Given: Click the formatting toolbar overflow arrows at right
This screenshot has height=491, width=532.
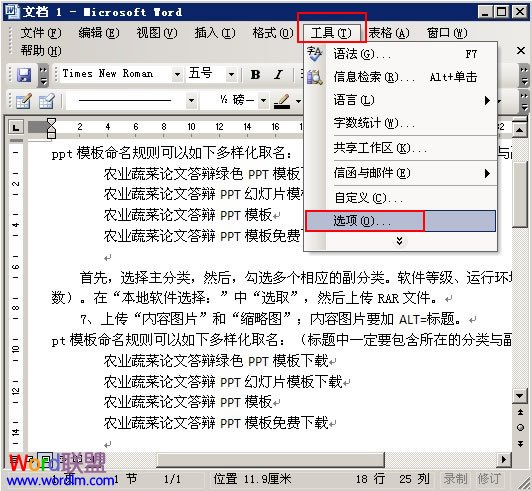Looking at the screenshot, I should tap(524, 75).
